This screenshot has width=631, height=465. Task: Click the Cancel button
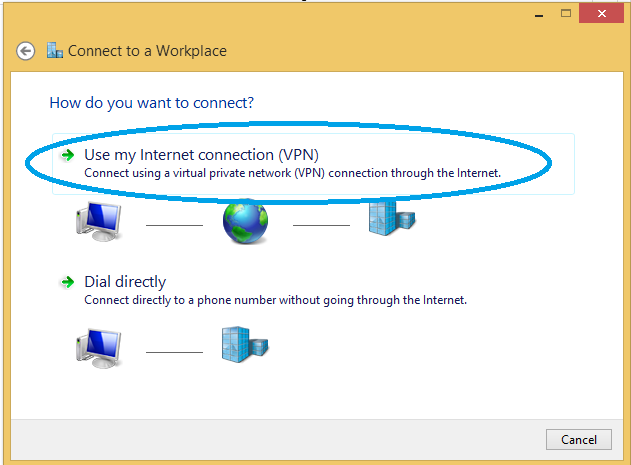click(579, 439)
